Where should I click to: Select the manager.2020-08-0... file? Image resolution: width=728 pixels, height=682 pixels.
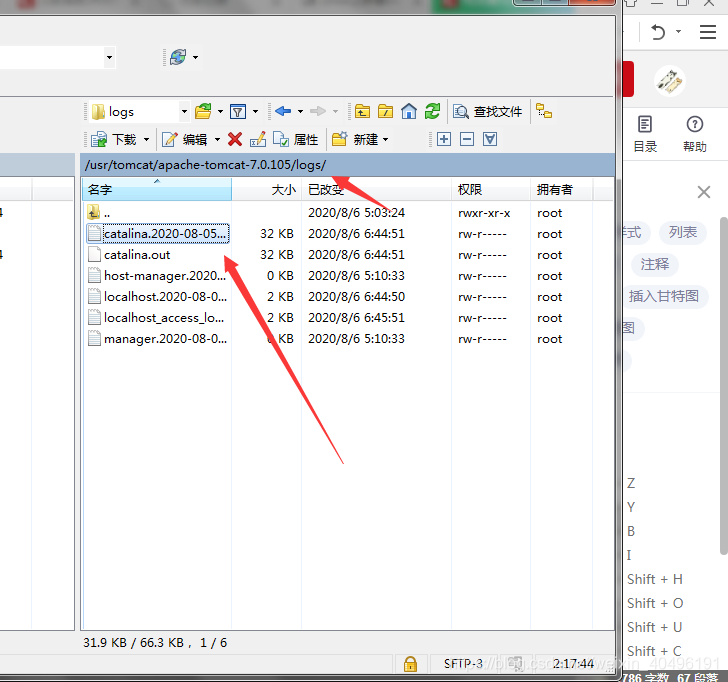coord(157,339)
